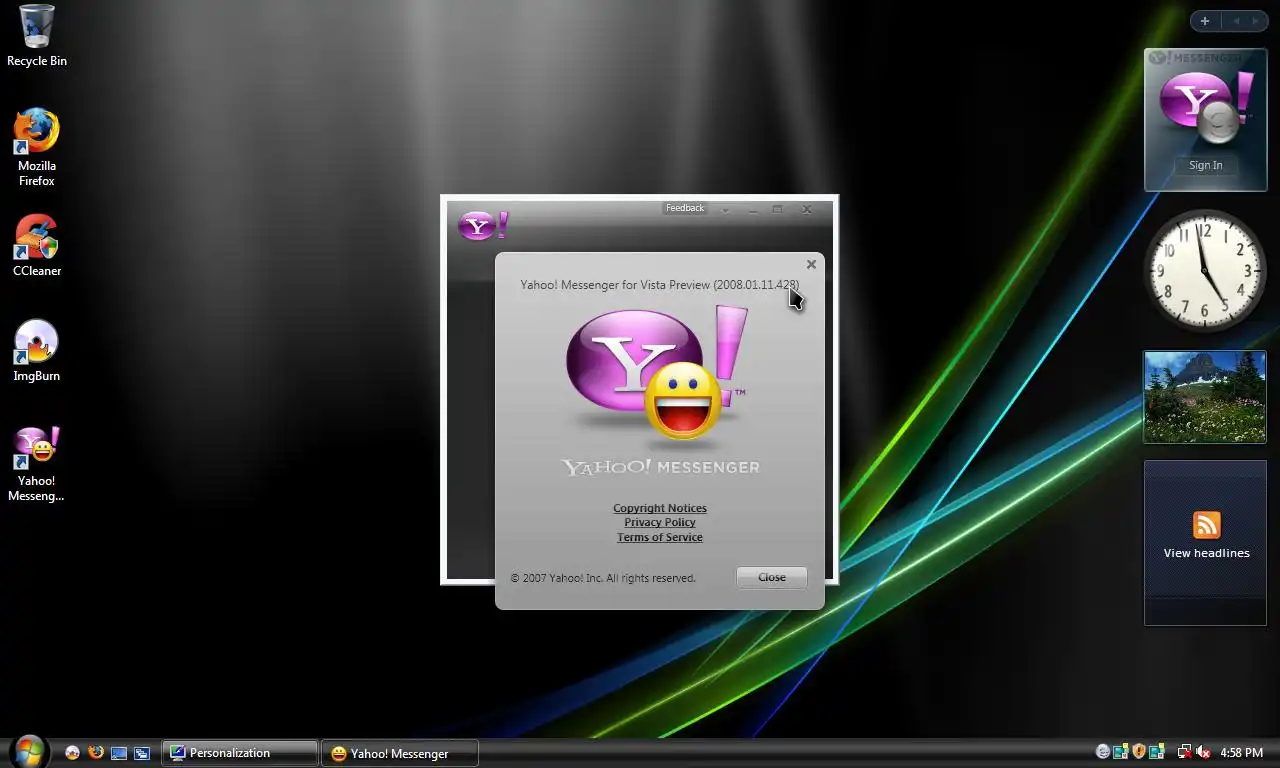Launch ImgBurn from Quick Launch bar

point(72,753)
